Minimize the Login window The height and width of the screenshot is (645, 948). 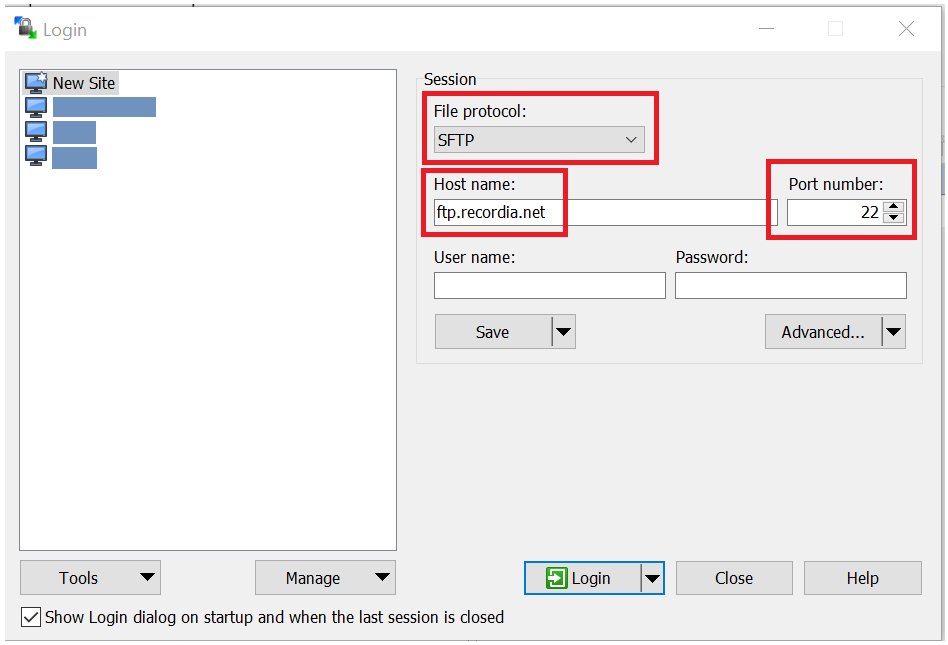pyautogui.click(x=767, y=28)
